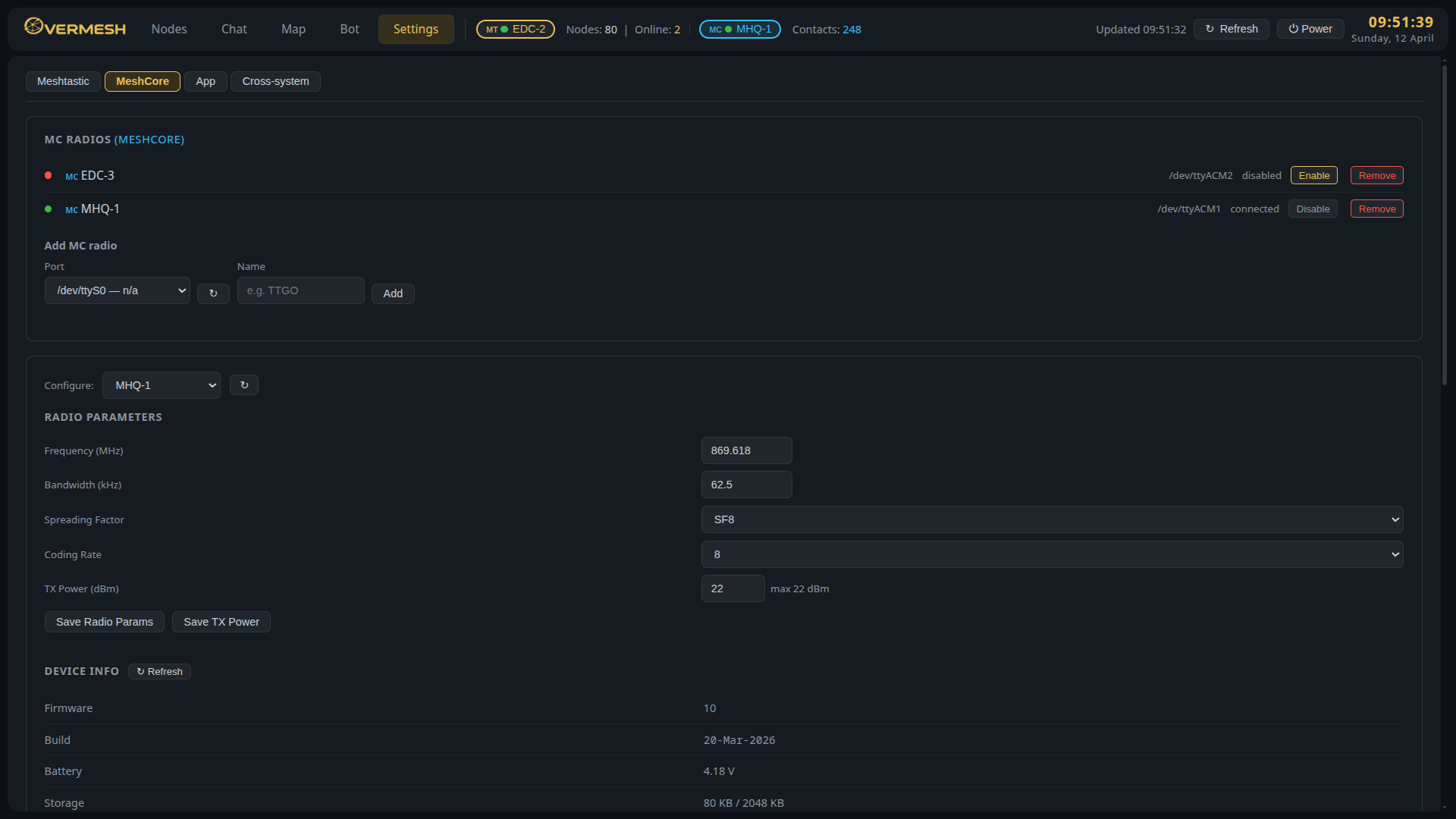This screenshot has height=819, width=1456.
Task: Click the port list refresh icon button
Action: pyautogui.click(x=213, y=293)
